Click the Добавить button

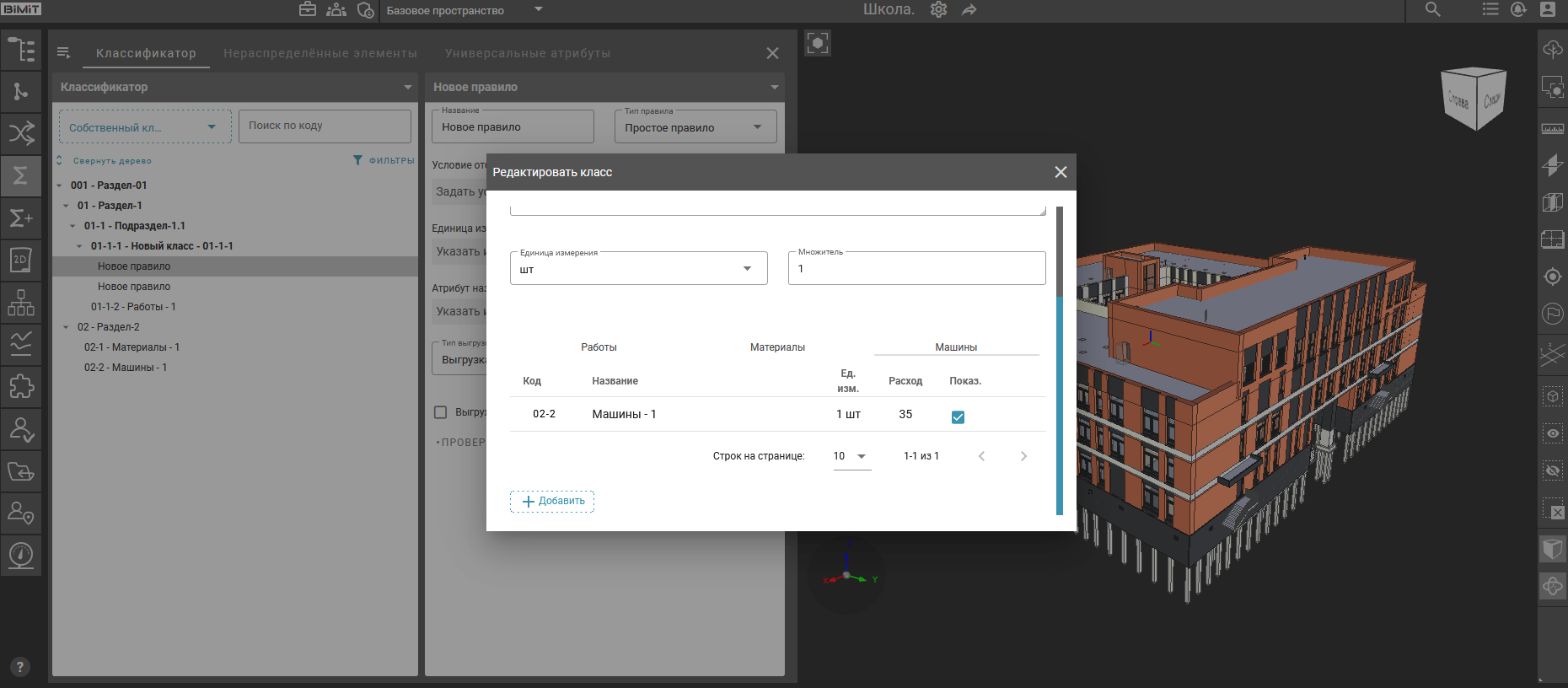[552, 501]
